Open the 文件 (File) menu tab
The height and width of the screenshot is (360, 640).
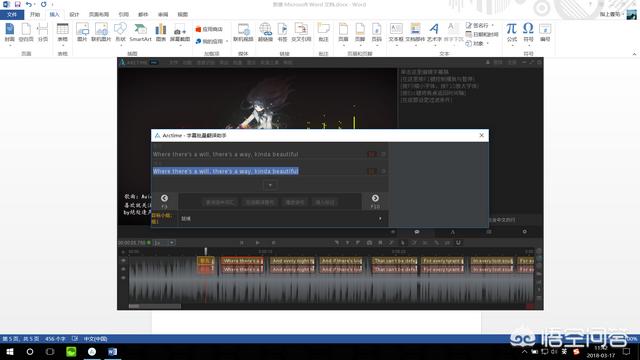[x=12, y=15]
